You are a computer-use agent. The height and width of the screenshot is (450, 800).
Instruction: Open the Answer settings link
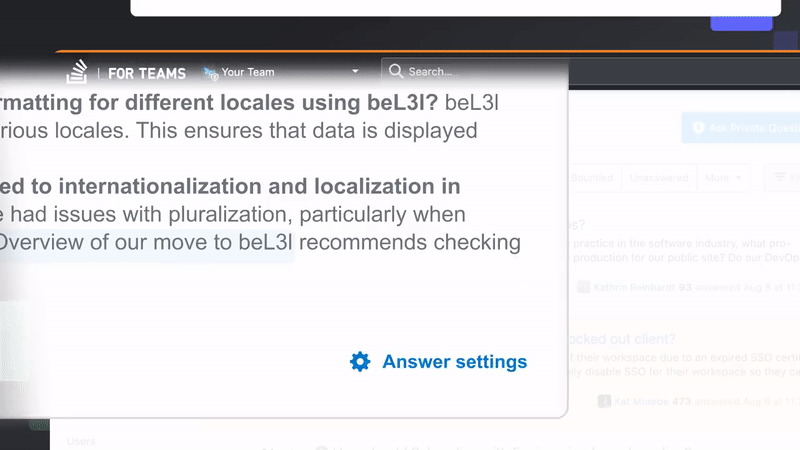pyautogui.click(x=454, y=362)
